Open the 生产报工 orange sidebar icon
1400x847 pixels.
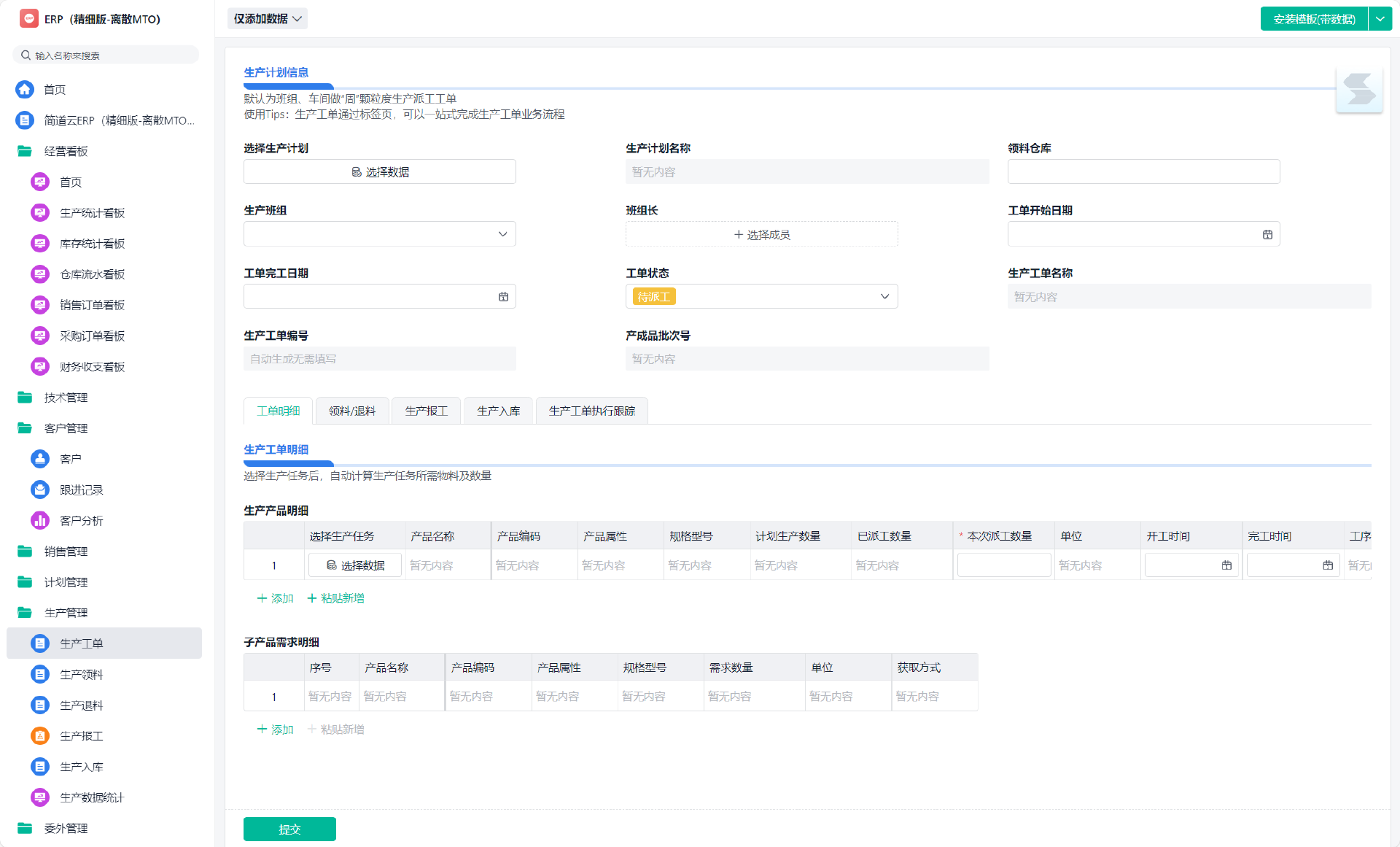[40, 735]
